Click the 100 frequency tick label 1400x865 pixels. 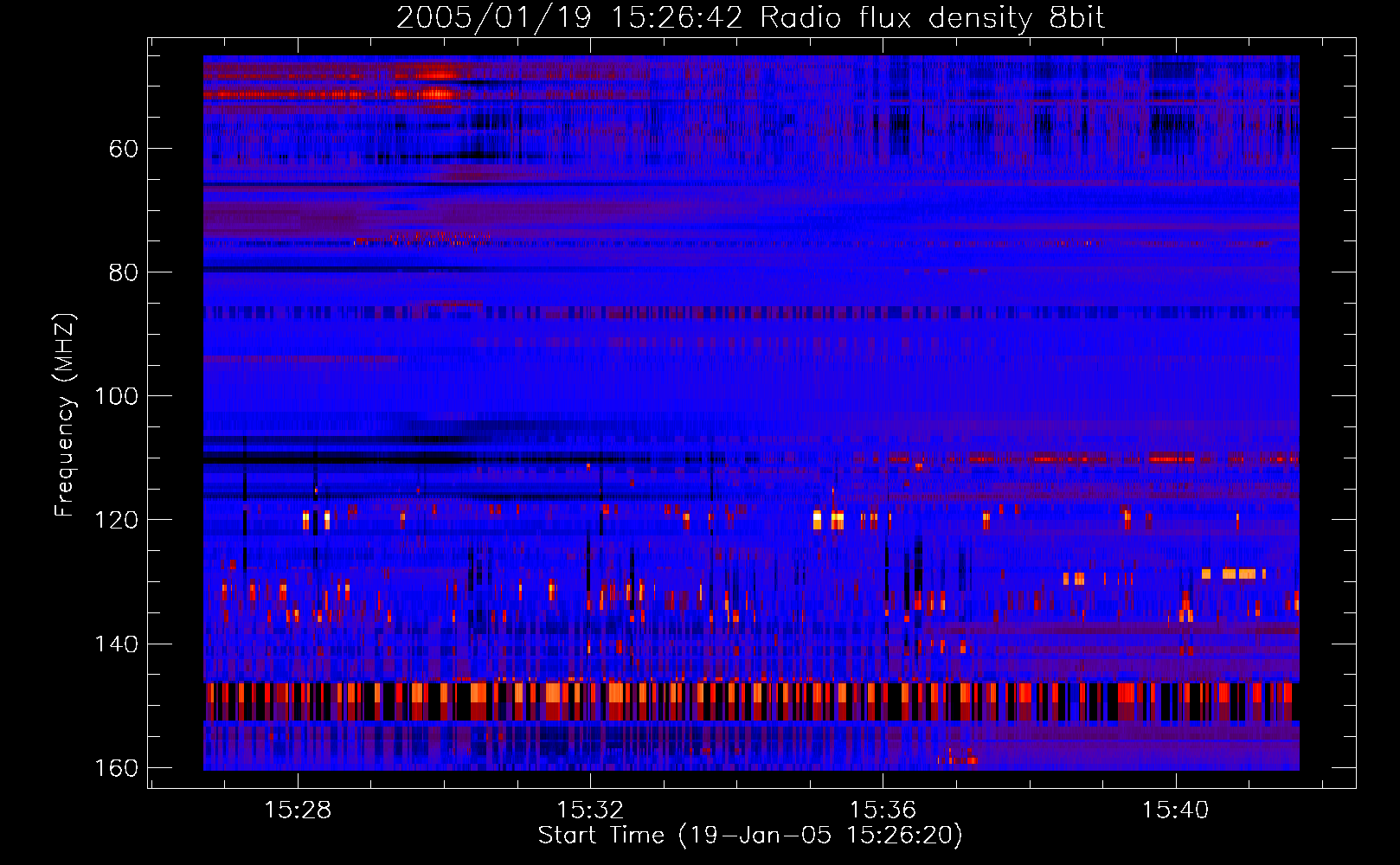pyautogui.click(x=116, y=396)
